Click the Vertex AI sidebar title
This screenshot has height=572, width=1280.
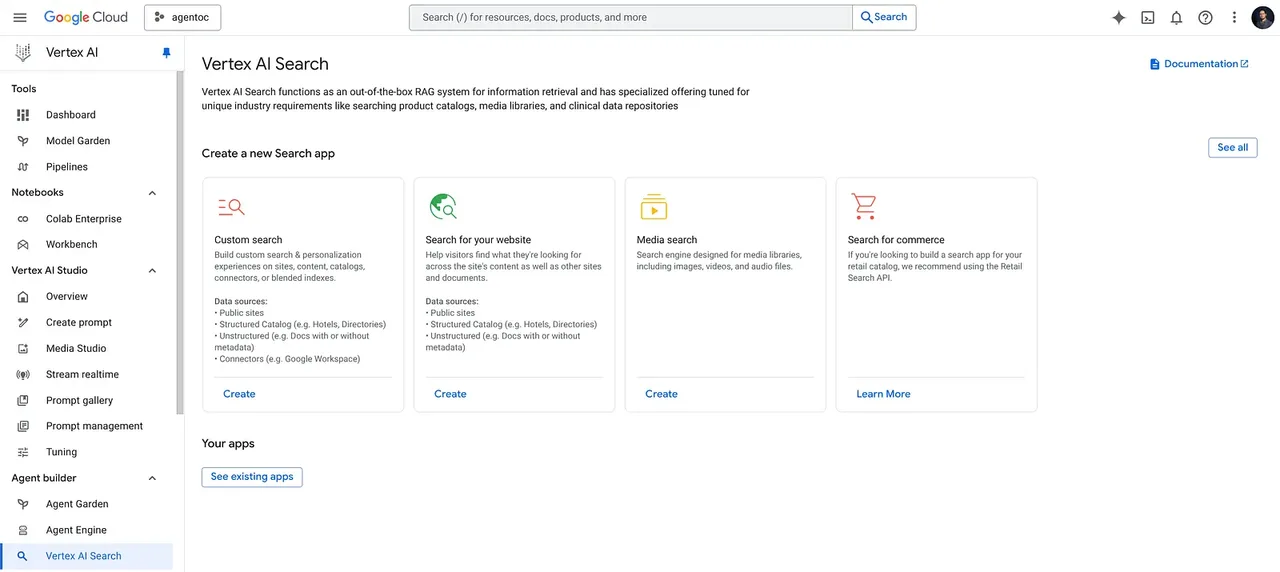[72, 53]
